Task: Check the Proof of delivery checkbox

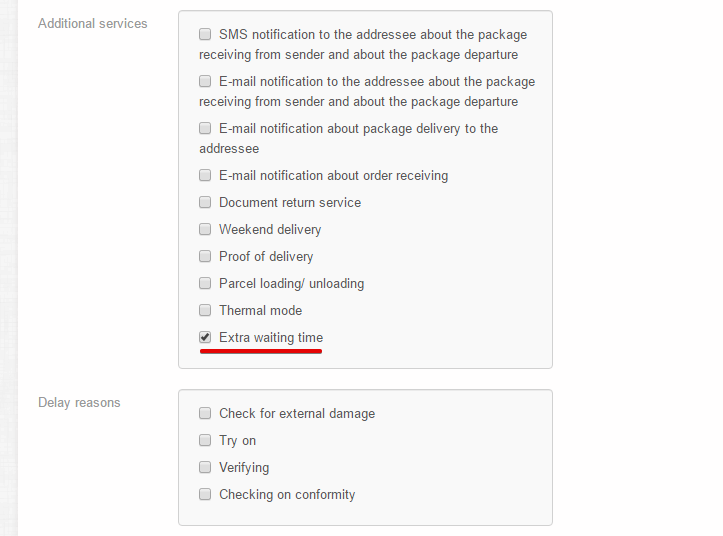Action: 205,256
